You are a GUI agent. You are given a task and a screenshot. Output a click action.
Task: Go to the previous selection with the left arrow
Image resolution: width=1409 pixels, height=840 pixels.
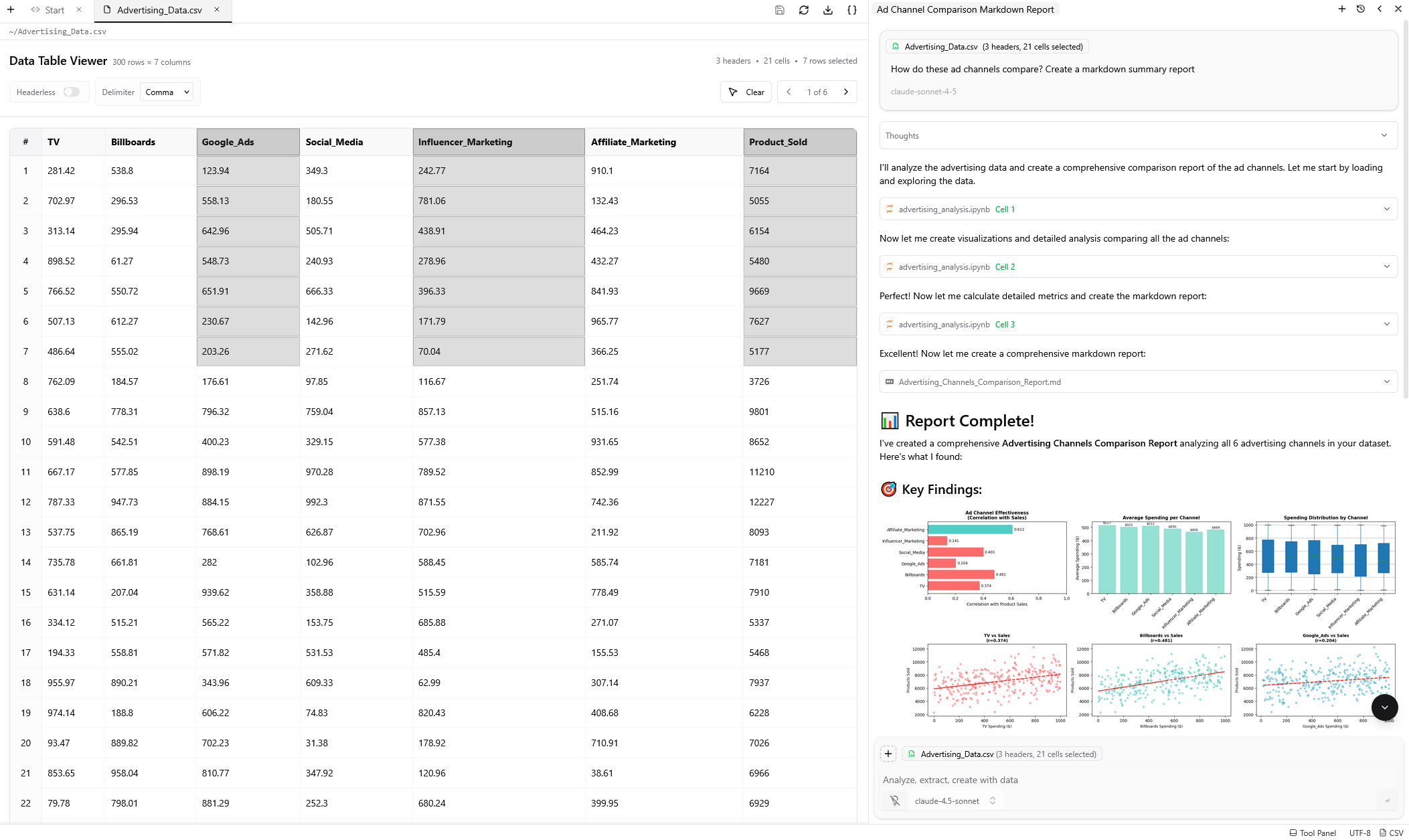click(789, 92)
